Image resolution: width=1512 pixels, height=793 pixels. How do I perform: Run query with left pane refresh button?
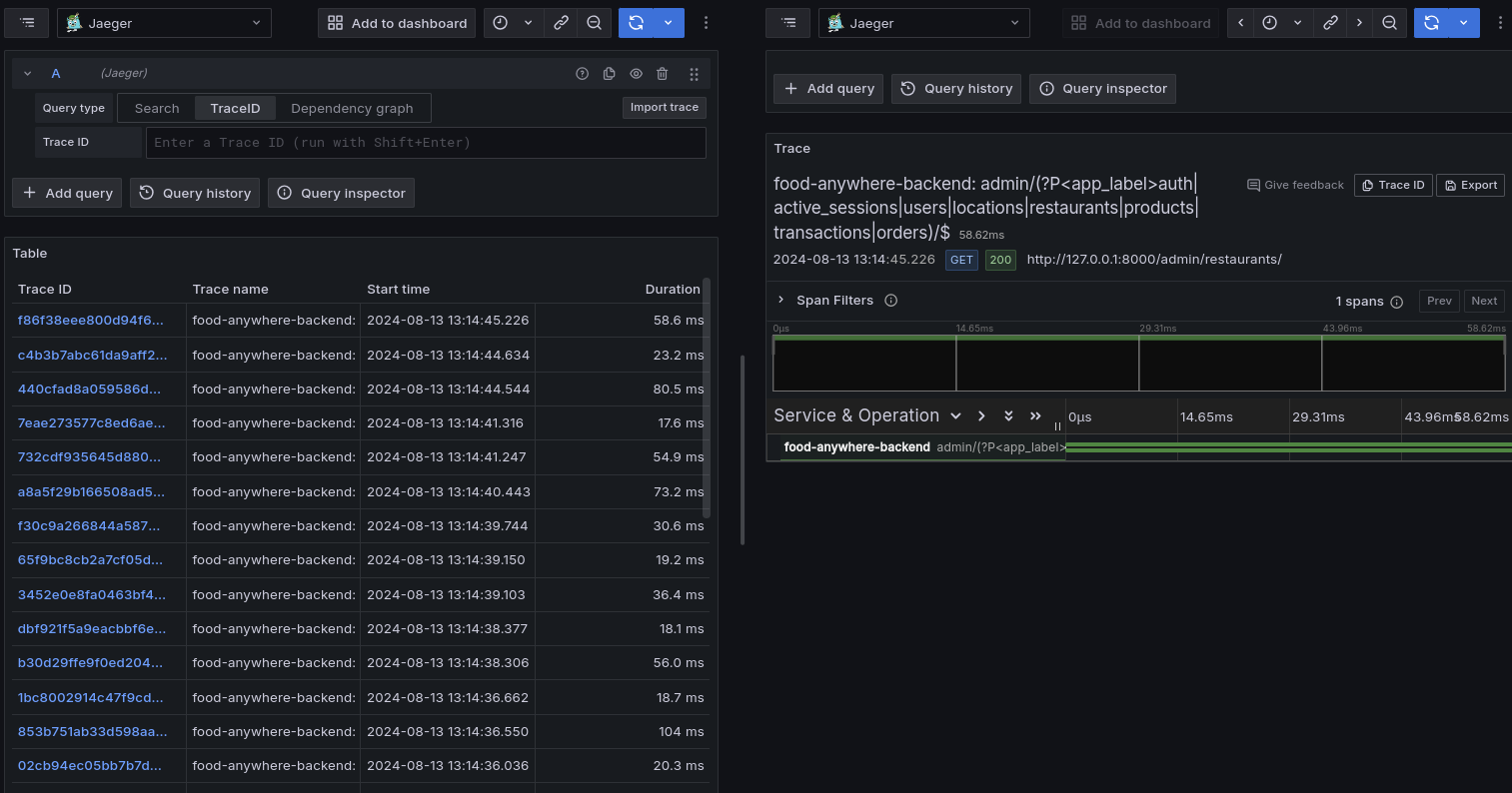click(636, 23)
